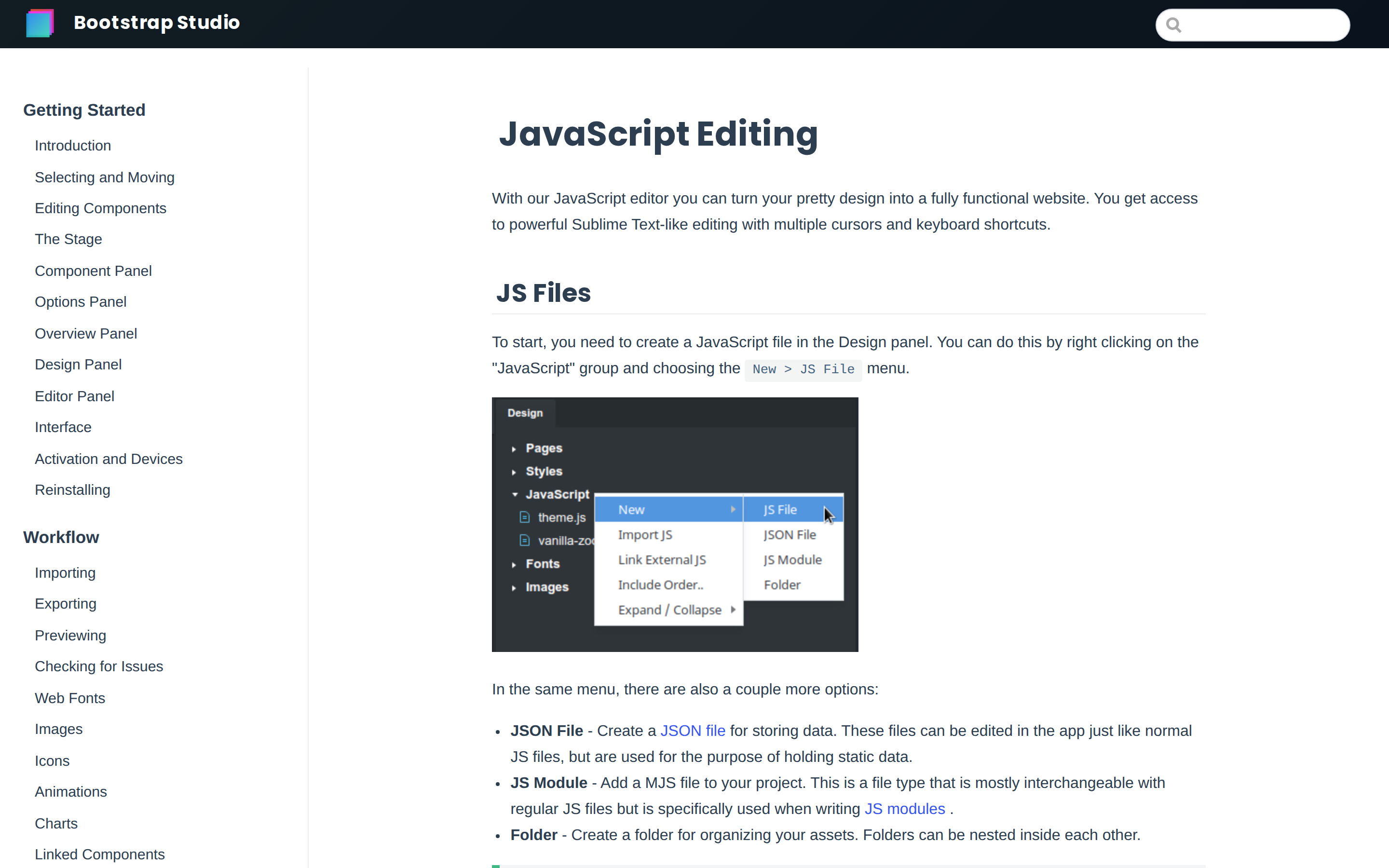Go to Interface page

click(63, 427)
